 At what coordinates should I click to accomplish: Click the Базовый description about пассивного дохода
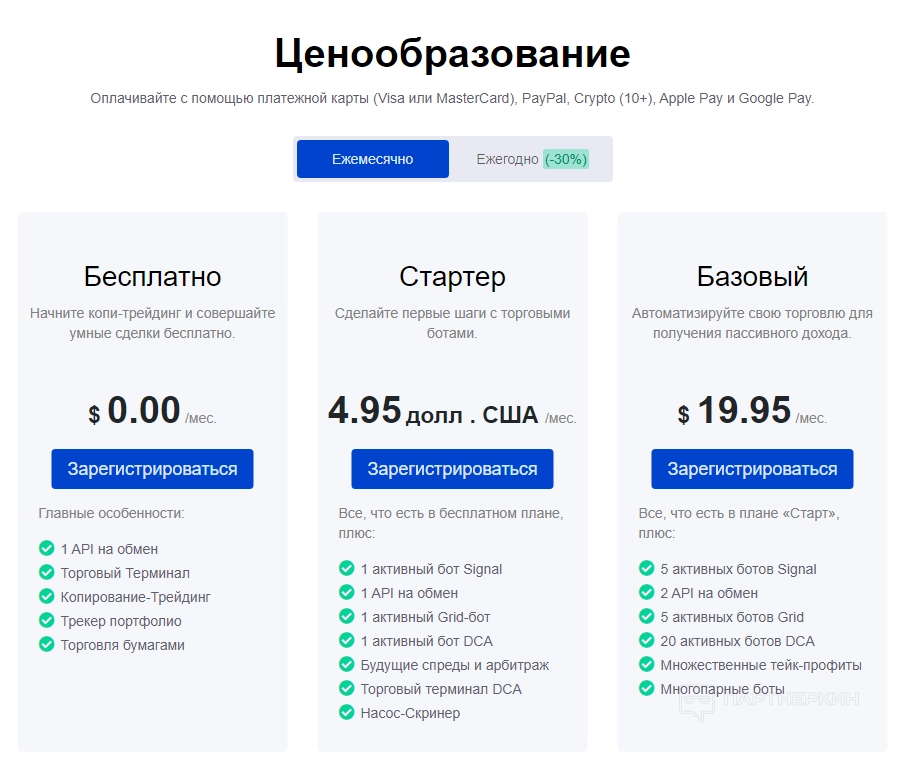tap(752, 323)
